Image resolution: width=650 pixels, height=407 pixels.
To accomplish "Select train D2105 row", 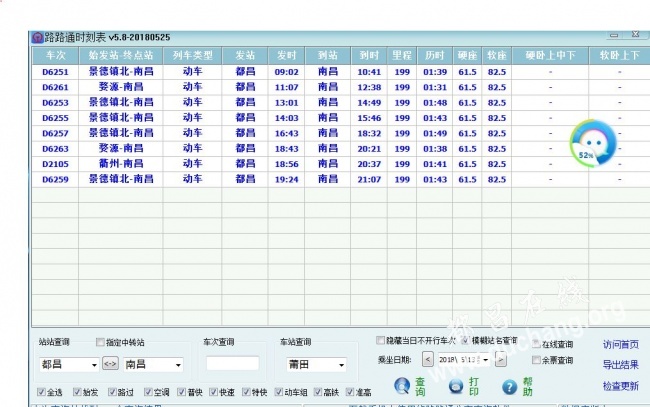I will [341, 164].
